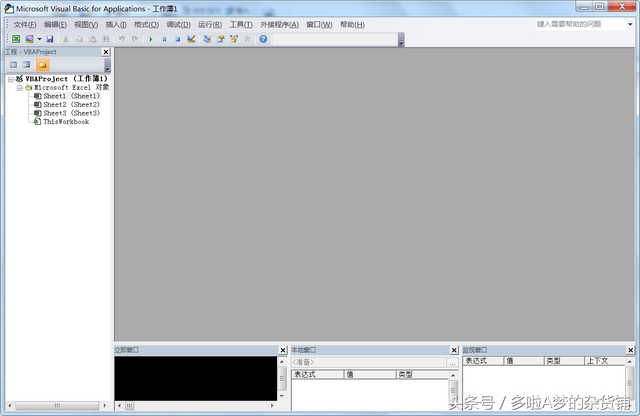Click the Insert UserForm icon

tap(29, 39)
